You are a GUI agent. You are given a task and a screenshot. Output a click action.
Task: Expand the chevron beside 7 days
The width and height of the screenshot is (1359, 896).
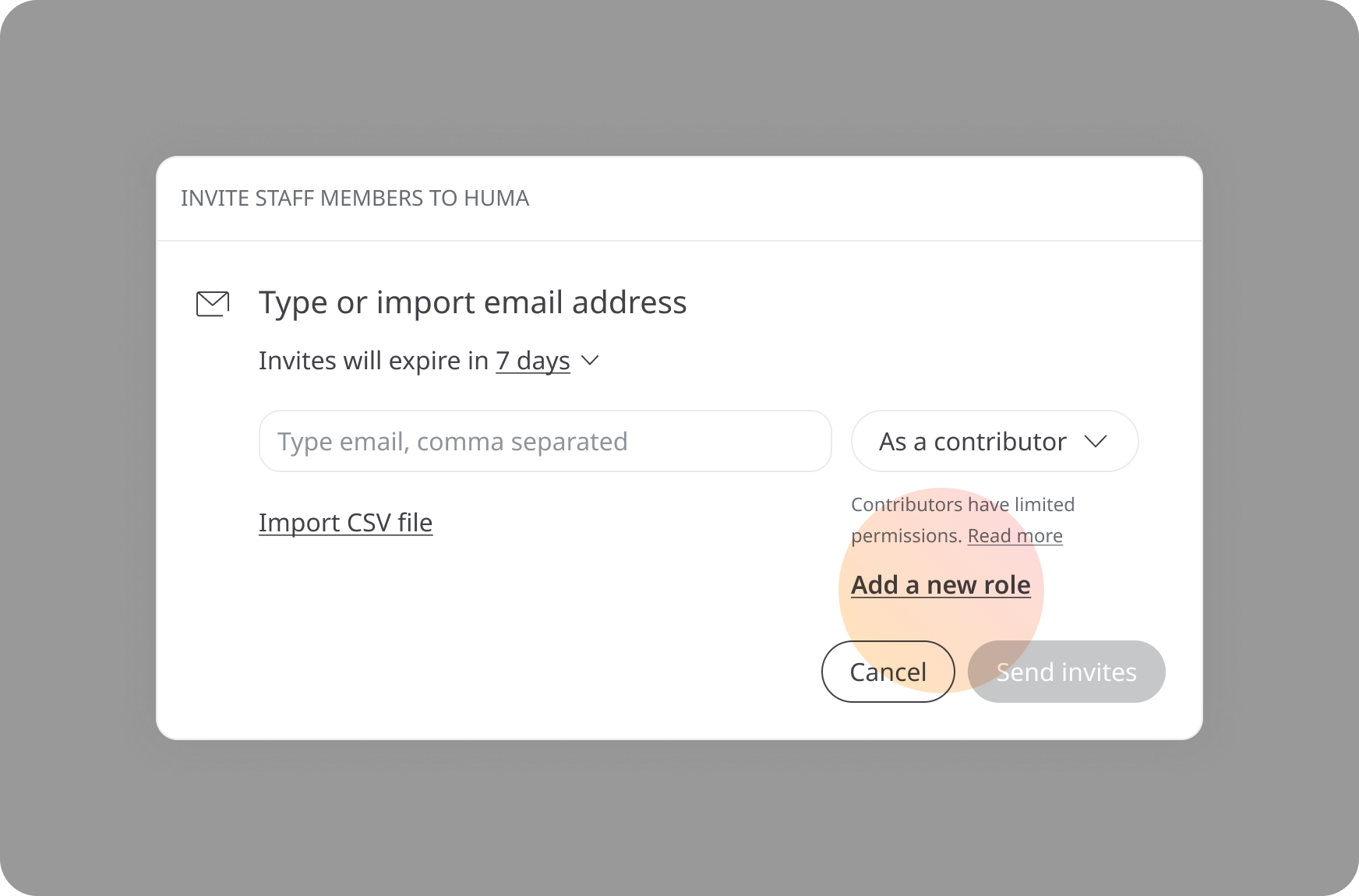[591, 361]
